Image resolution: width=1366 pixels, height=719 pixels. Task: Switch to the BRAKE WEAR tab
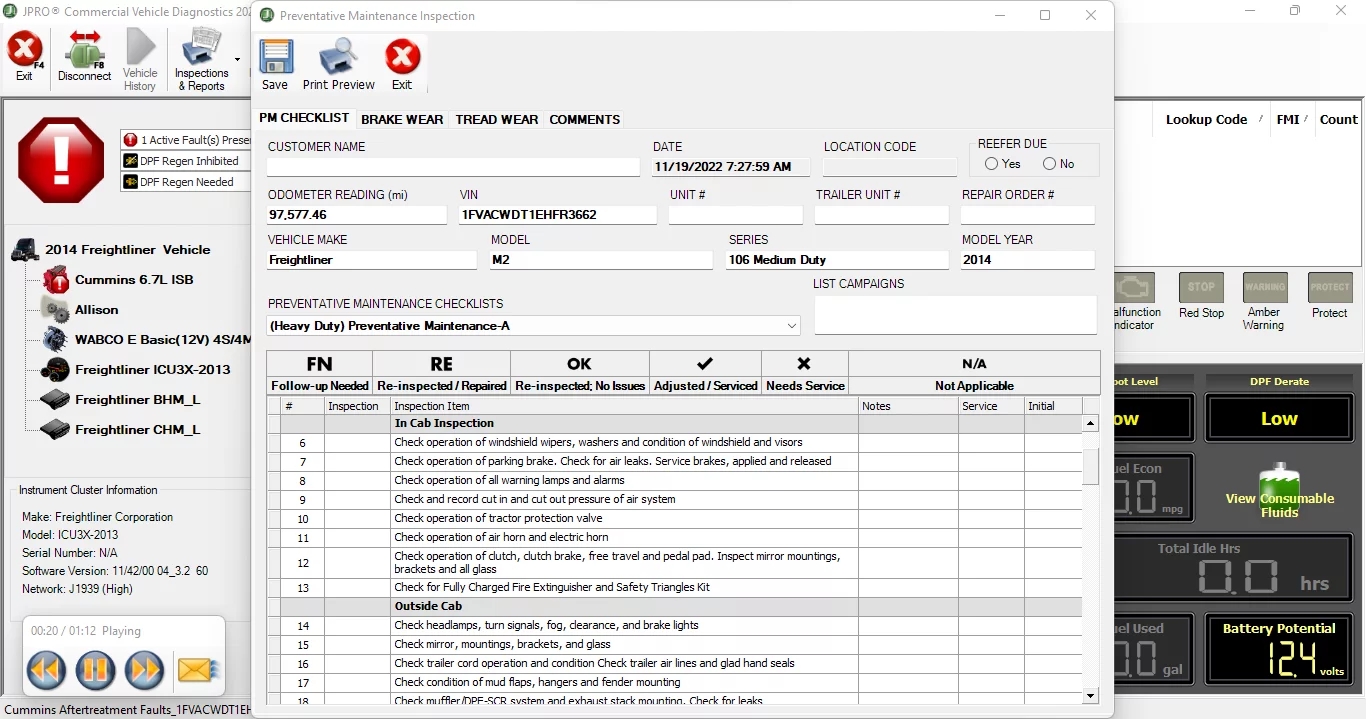[402, 119]
